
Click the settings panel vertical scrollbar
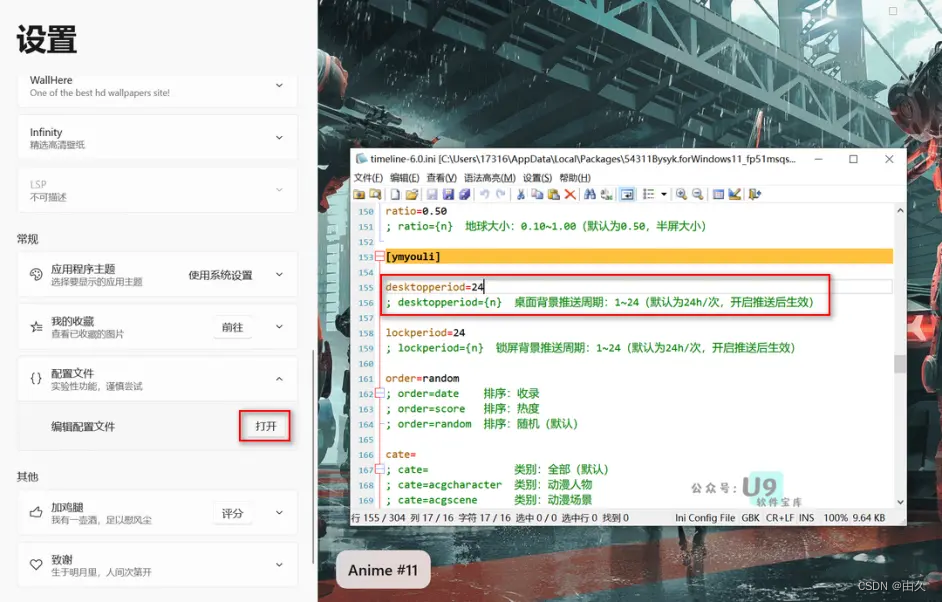[x=313, y=457]
